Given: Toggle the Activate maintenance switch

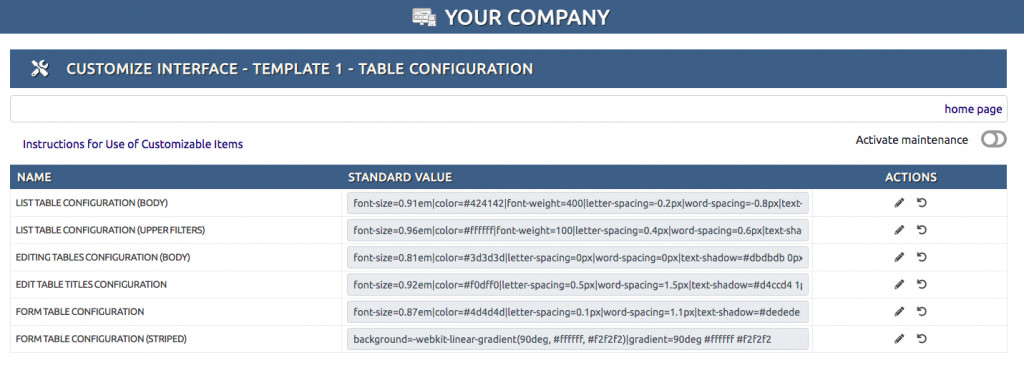Looking at the screenshot, I should coord(993,139).
